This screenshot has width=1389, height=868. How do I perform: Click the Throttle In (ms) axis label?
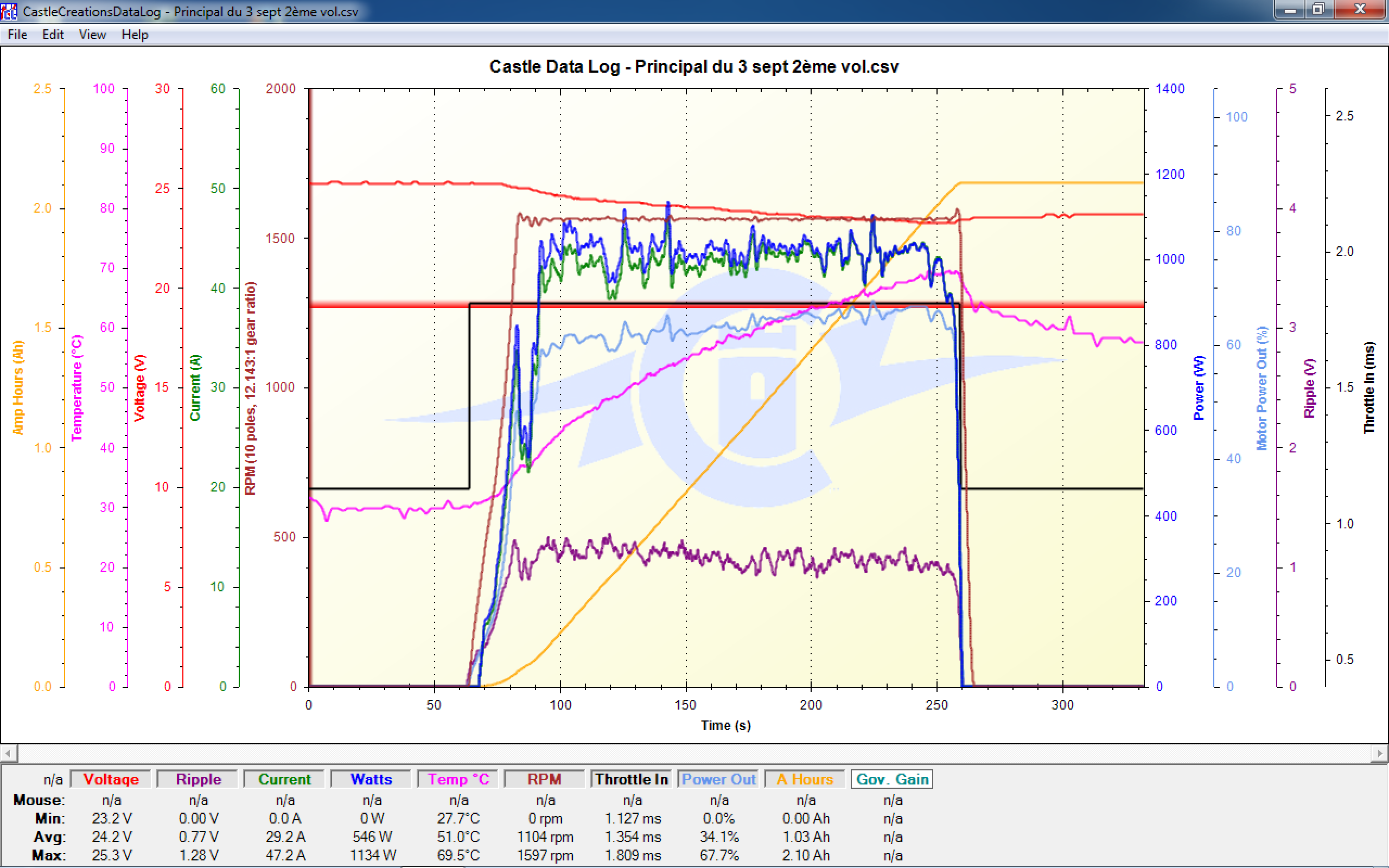pyautogui.click(x=1369, y=387)
